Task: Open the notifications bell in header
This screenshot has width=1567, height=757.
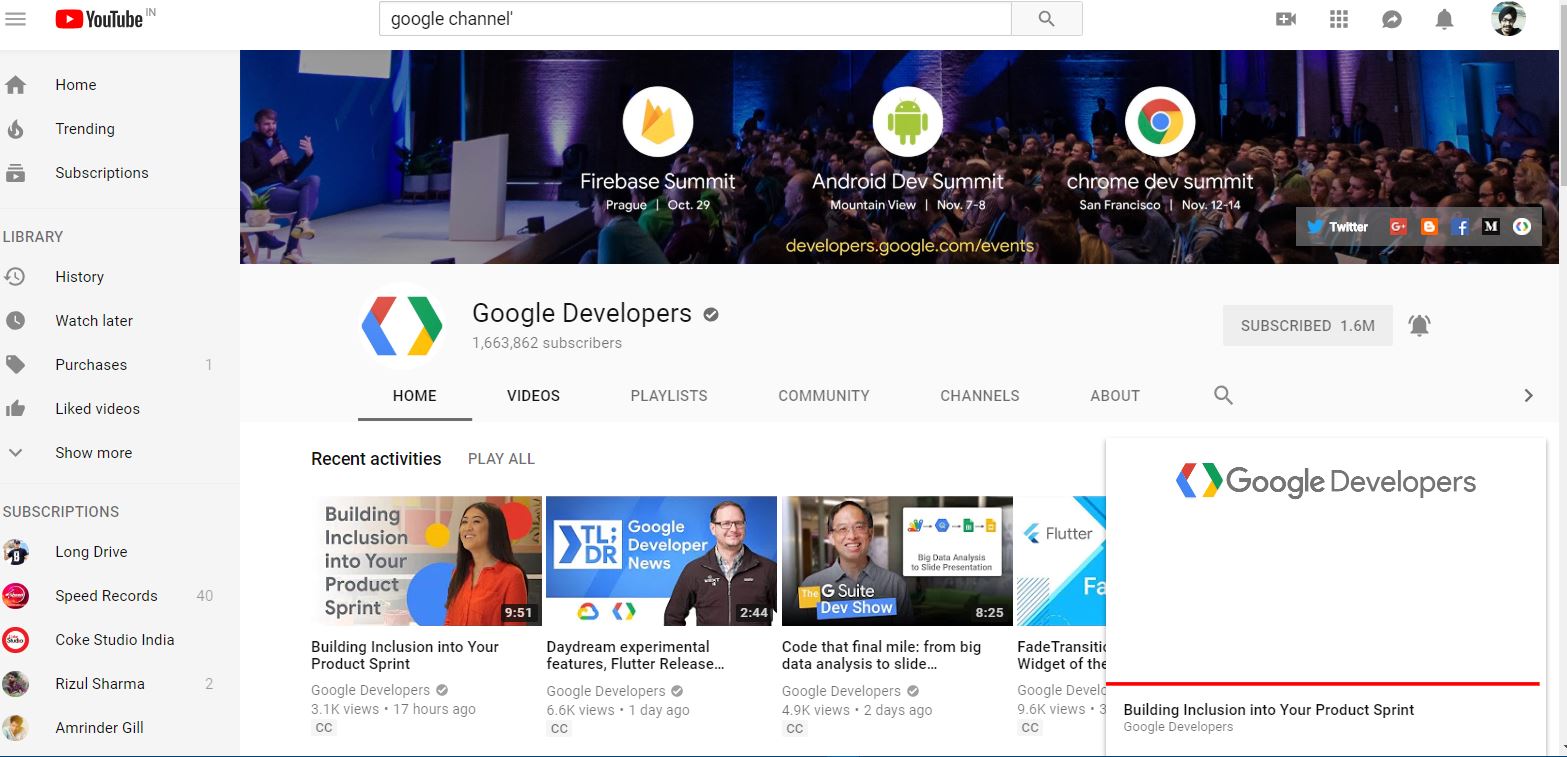Action: [1444, 19]
